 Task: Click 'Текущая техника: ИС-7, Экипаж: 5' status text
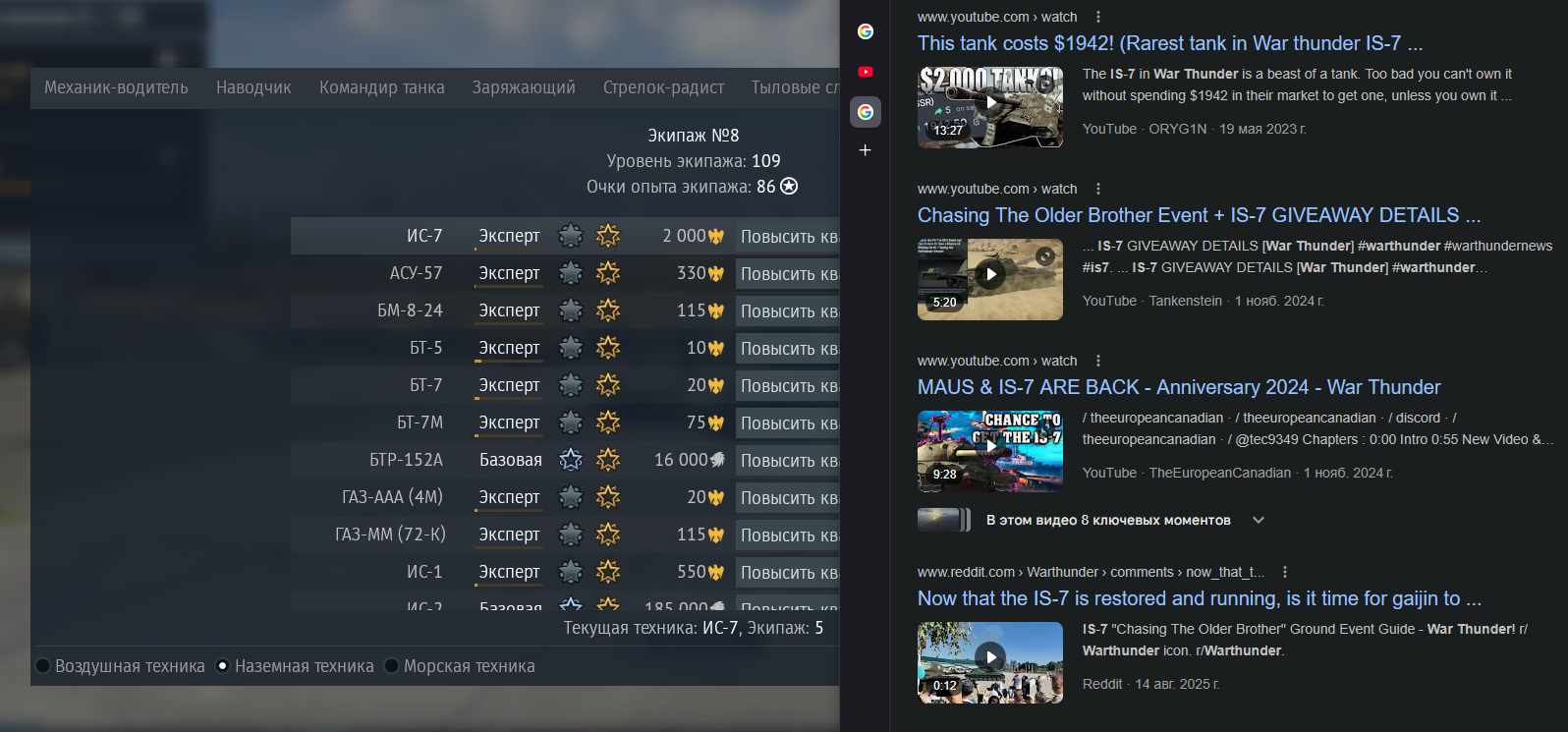694,628
